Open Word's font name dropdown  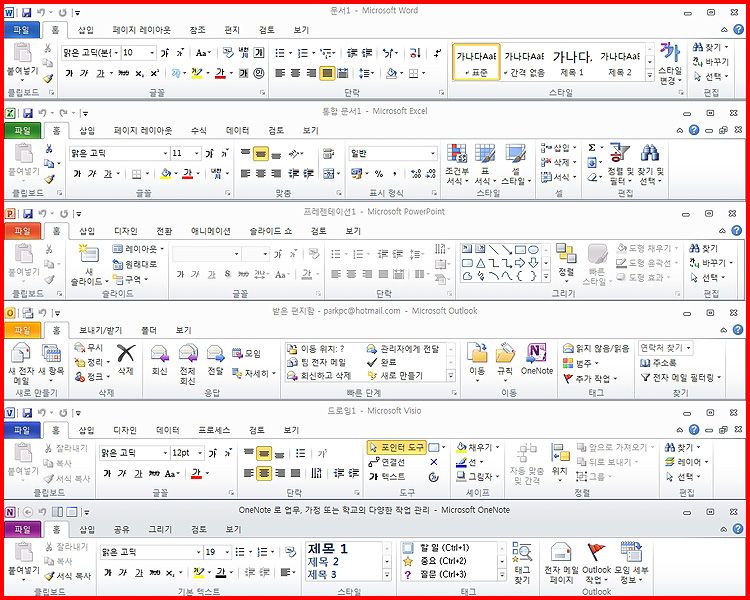(x=116, y=53)
